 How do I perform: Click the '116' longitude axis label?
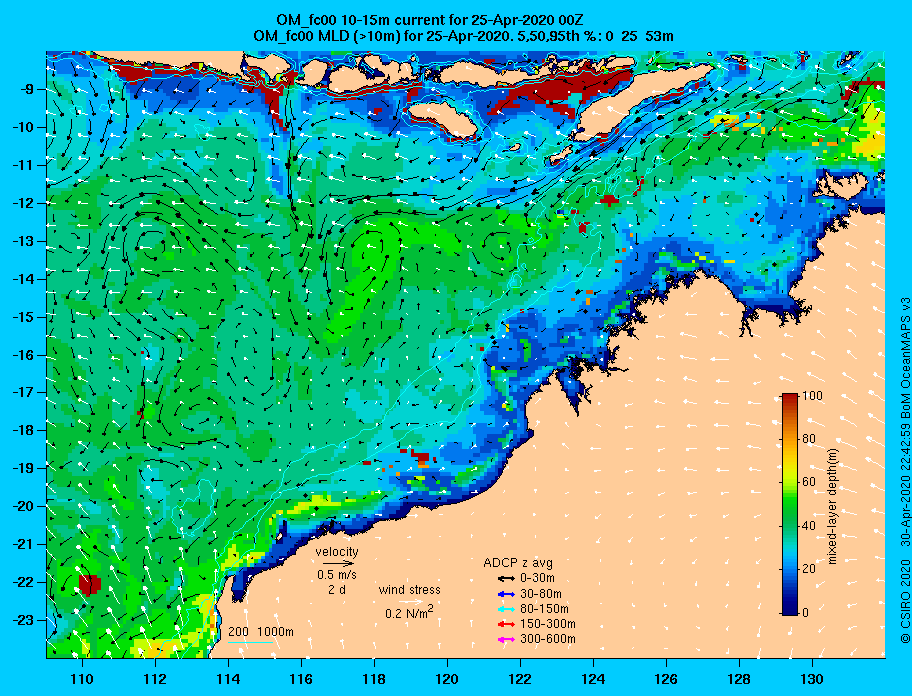301,679
